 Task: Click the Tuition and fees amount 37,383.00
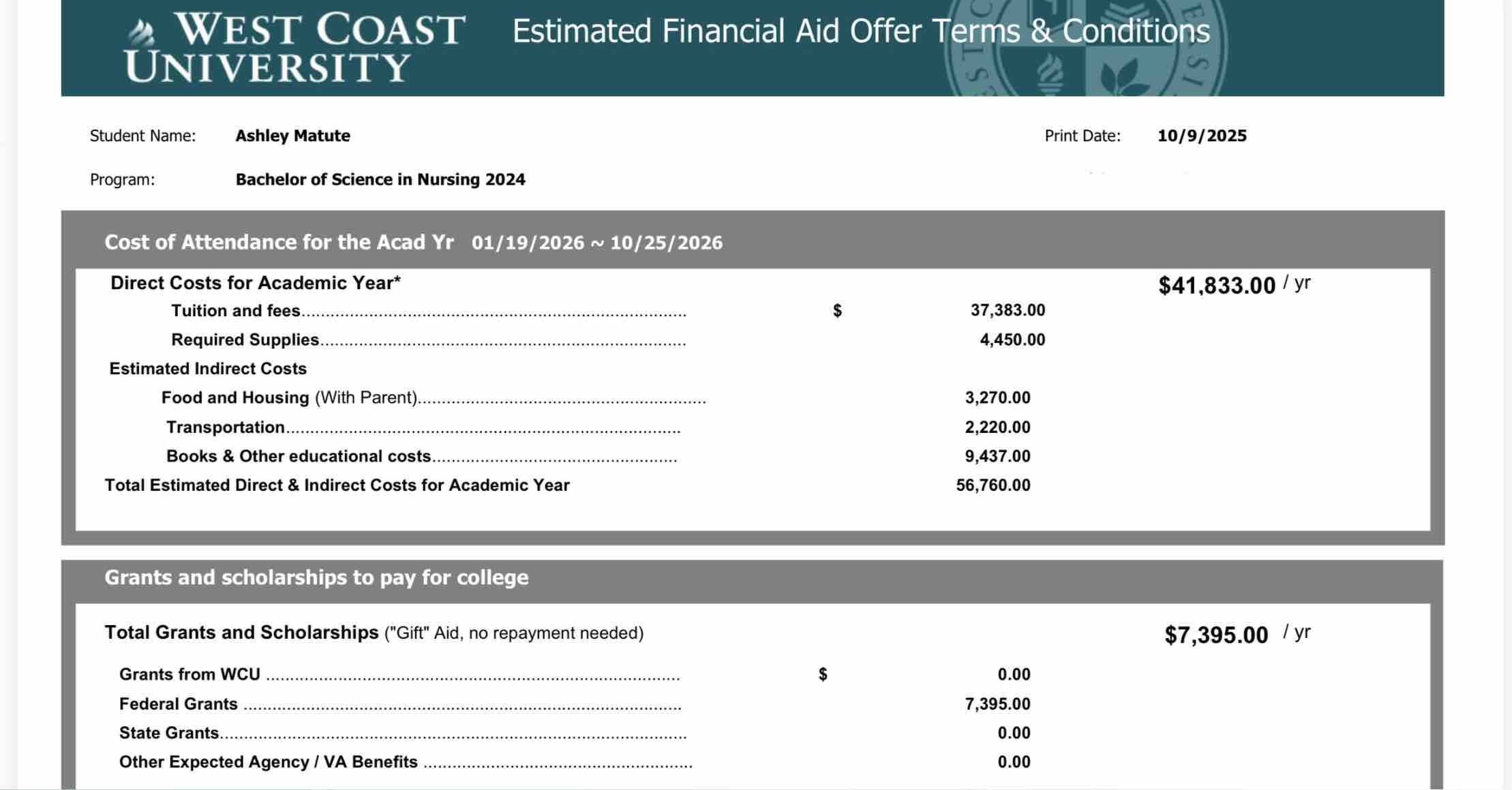coord(1007,311)
